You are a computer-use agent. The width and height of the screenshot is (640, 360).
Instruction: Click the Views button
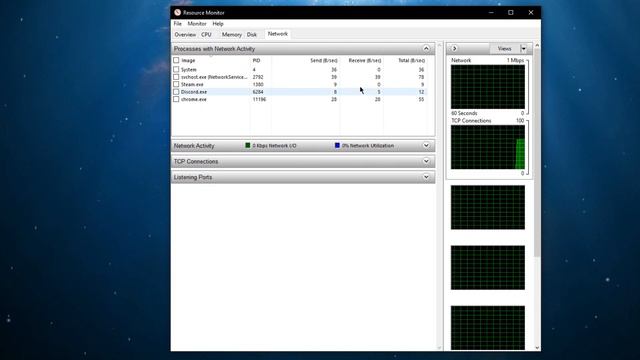tap(504, 49)
